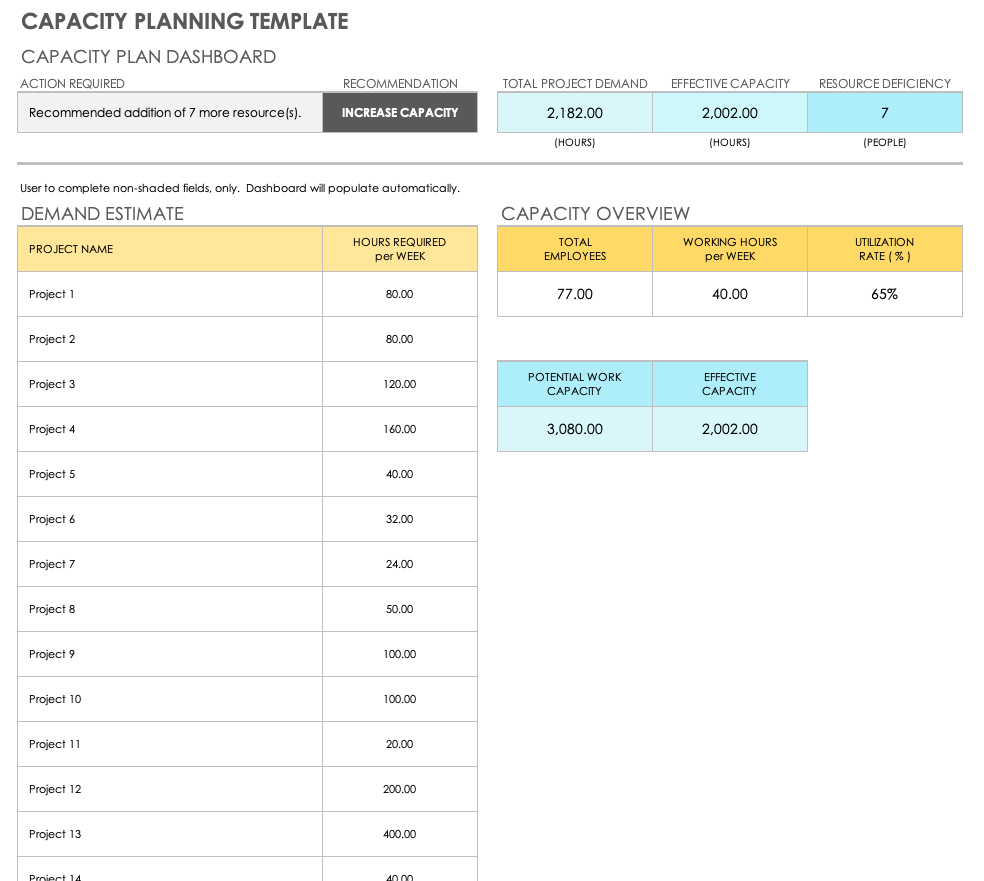
Task: Click the DEMAND ESTIMATE section heading
Action: pyautogui.click(x=102, y=213)
